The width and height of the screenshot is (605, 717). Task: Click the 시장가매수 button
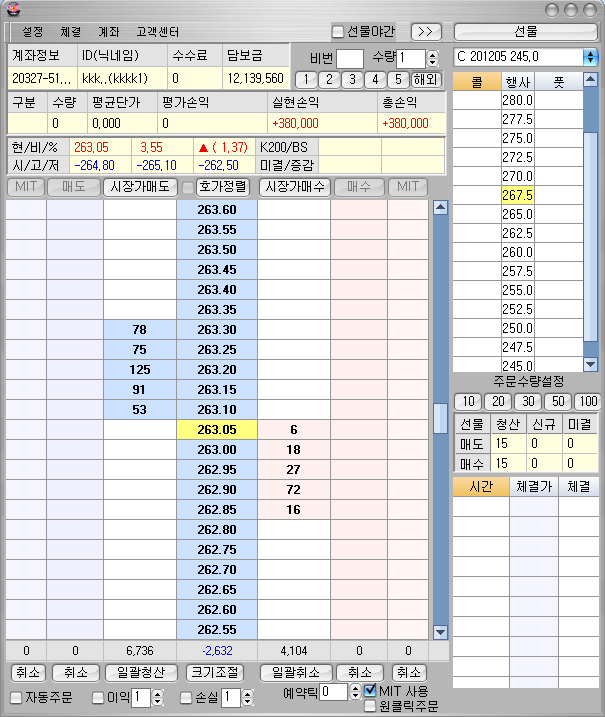[x=295, y=187]
